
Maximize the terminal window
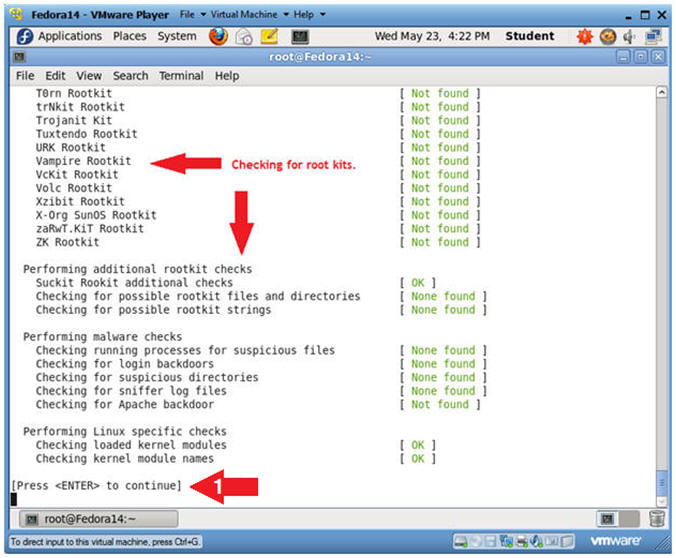coord(641,56)
